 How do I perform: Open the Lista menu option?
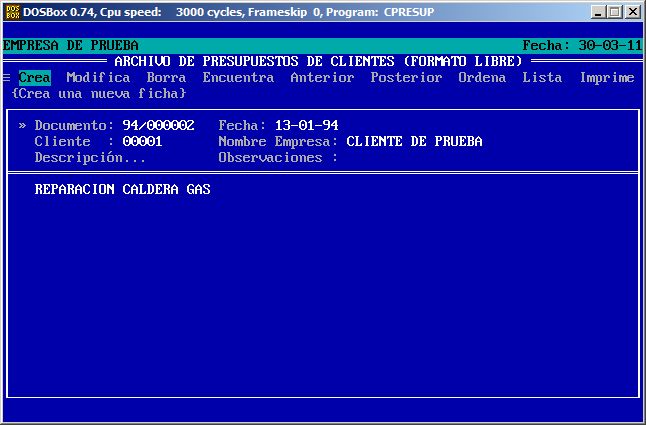[x=542, y=78]
